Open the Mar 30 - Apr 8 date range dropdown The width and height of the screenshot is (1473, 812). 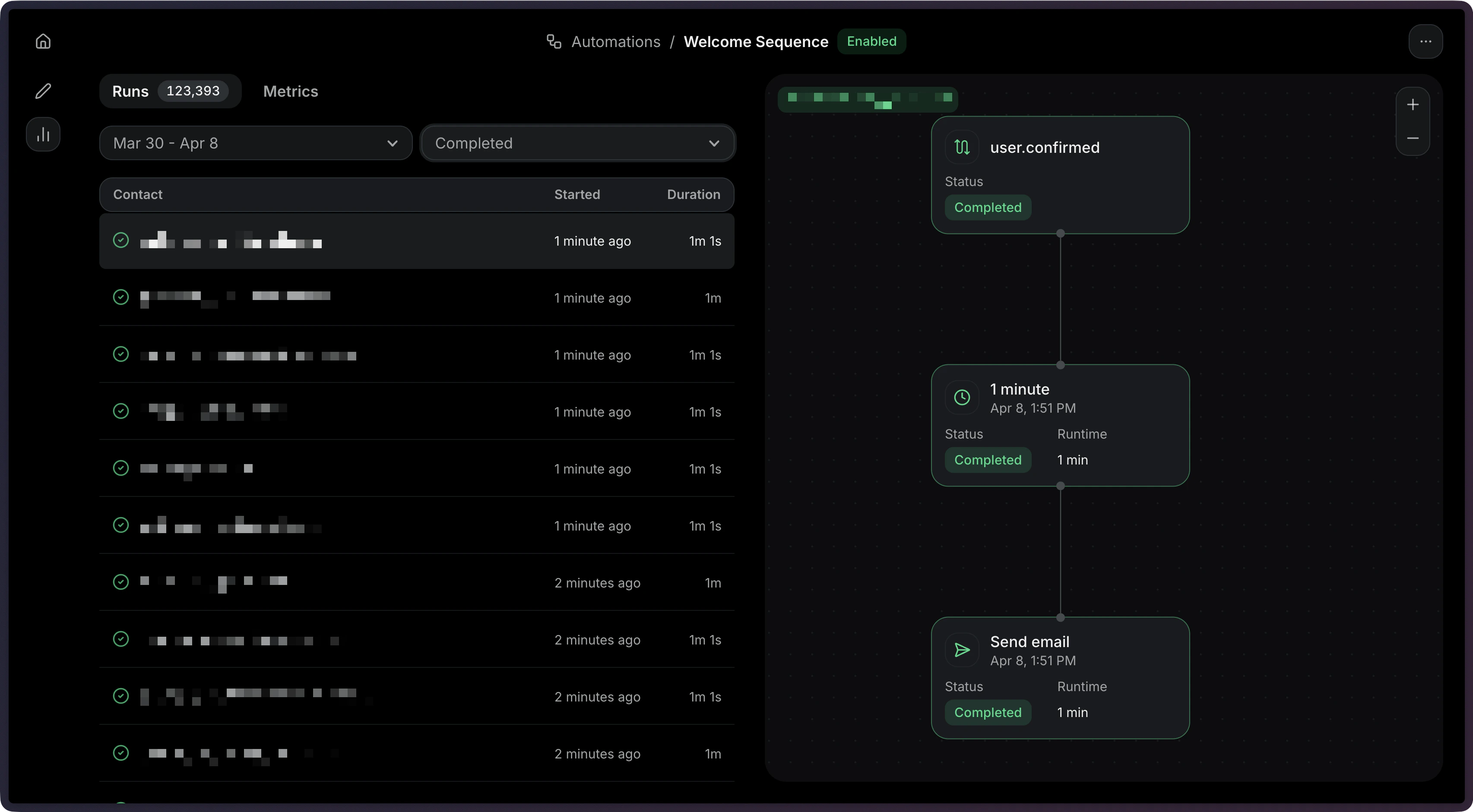pos(255,143)
